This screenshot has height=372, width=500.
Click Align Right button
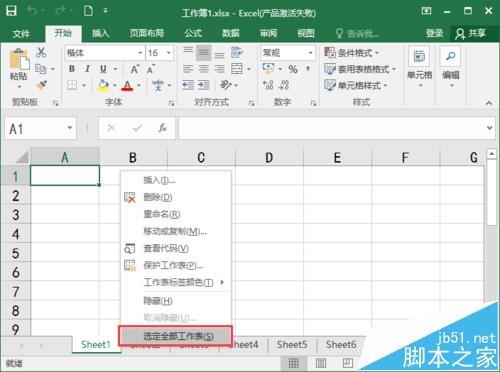[x=219, y=69]
